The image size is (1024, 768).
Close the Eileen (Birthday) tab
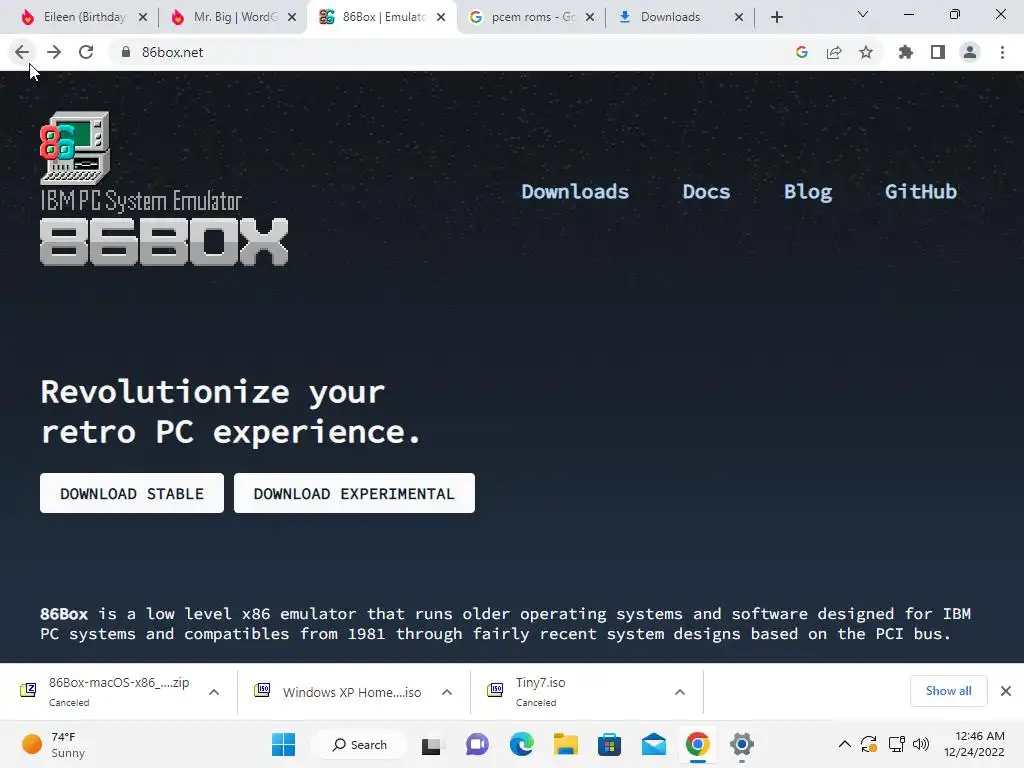[143, 17]
